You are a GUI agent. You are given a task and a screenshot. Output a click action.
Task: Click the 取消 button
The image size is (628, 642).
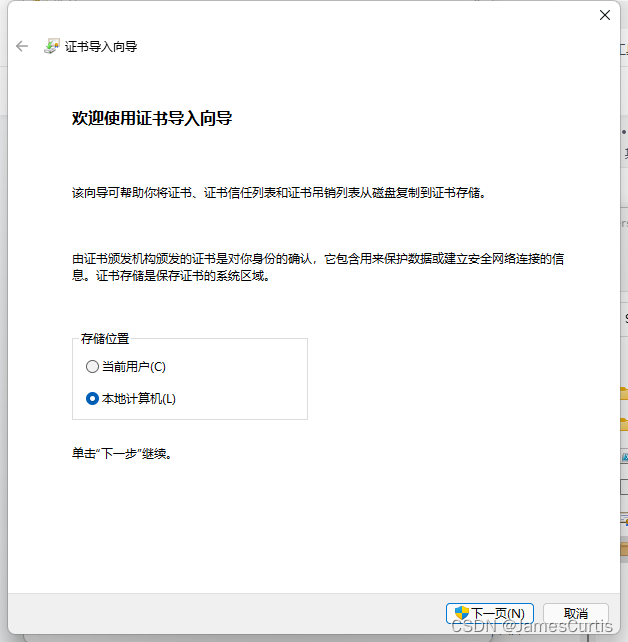tap(575, 613)
